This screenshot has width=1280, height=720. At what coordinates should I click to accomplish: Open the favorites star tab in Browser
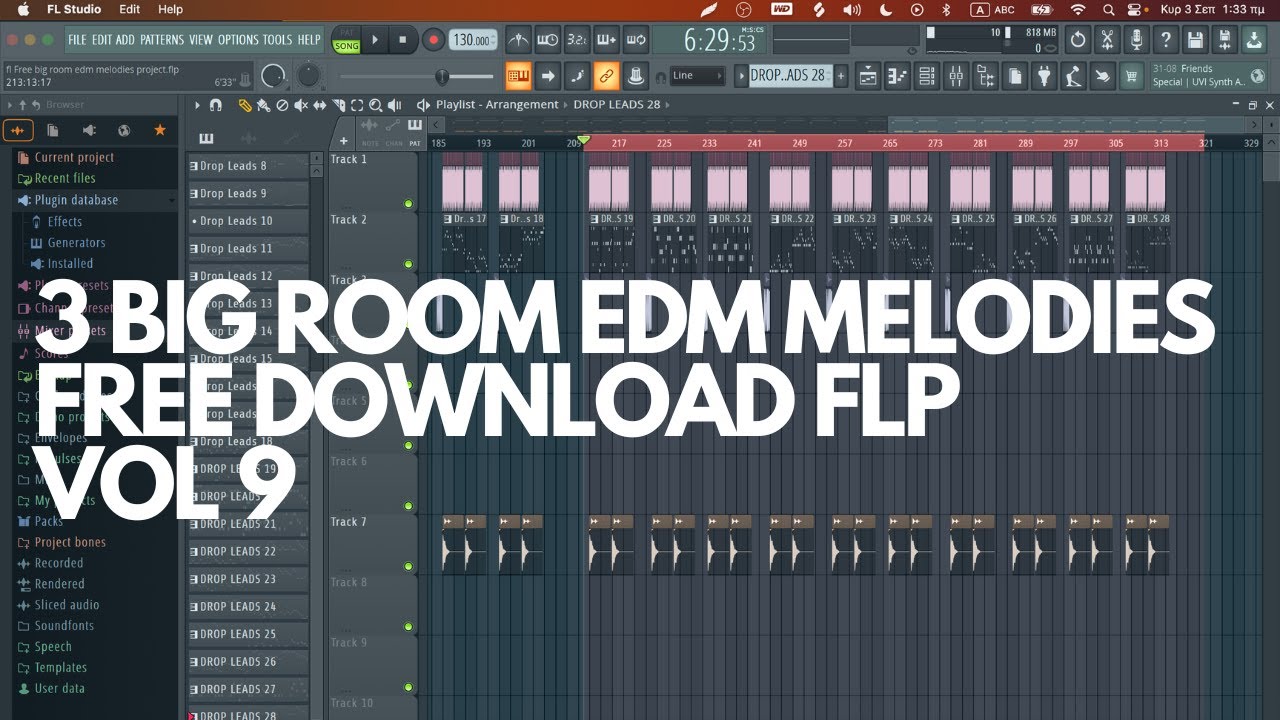pos(159,130)
